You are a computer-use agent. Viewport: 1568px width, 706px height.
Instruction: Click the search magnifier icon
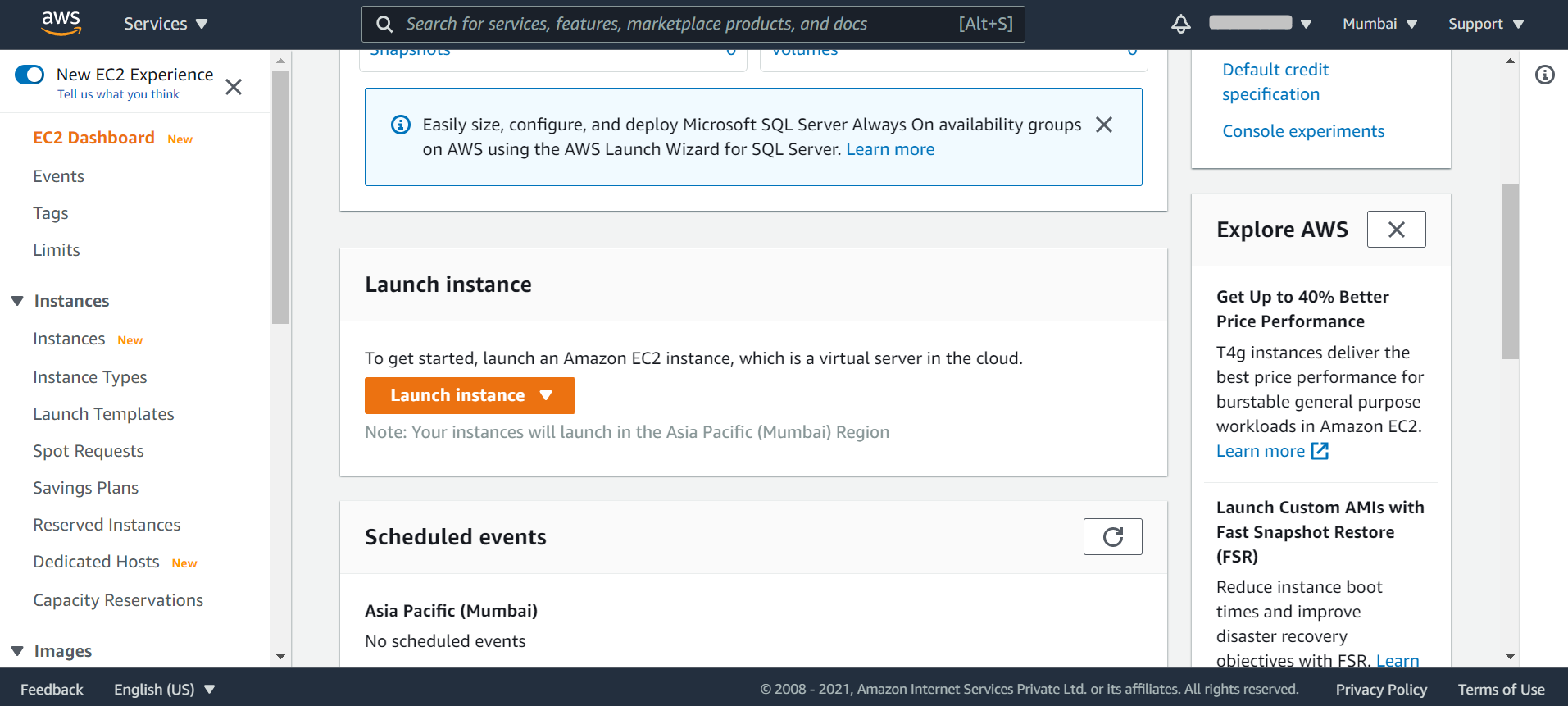tap(384, 25)
